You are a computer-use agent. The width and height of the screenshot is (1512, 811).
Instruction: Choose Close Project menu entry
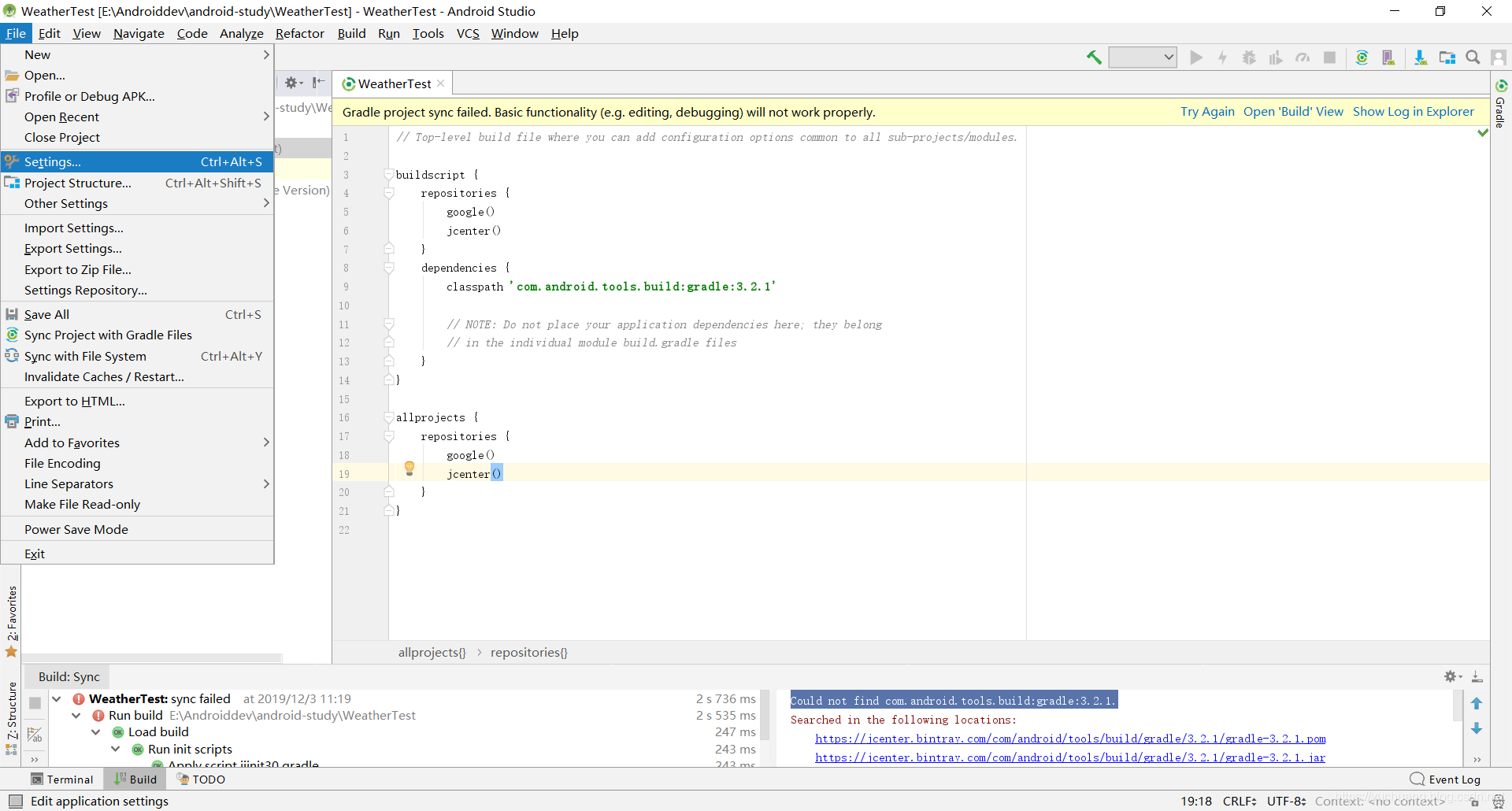[137, 137]
